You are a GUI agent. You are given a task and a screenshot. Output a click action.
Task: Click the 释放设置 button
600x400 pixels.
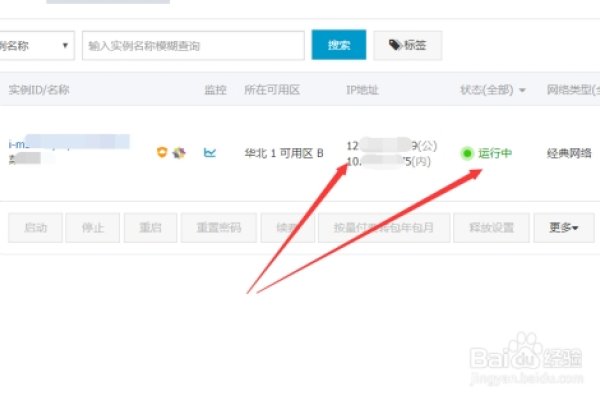click(x=491, y=228)
